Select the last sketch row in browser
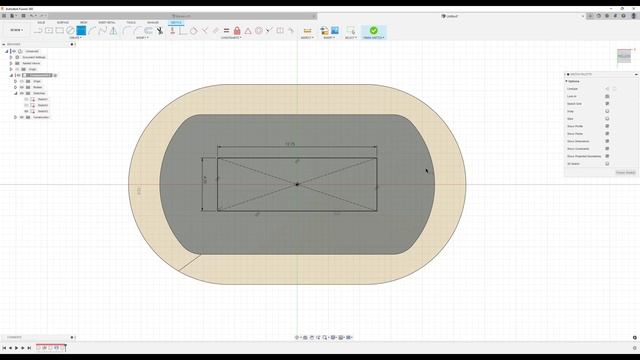 coord(42,111)
